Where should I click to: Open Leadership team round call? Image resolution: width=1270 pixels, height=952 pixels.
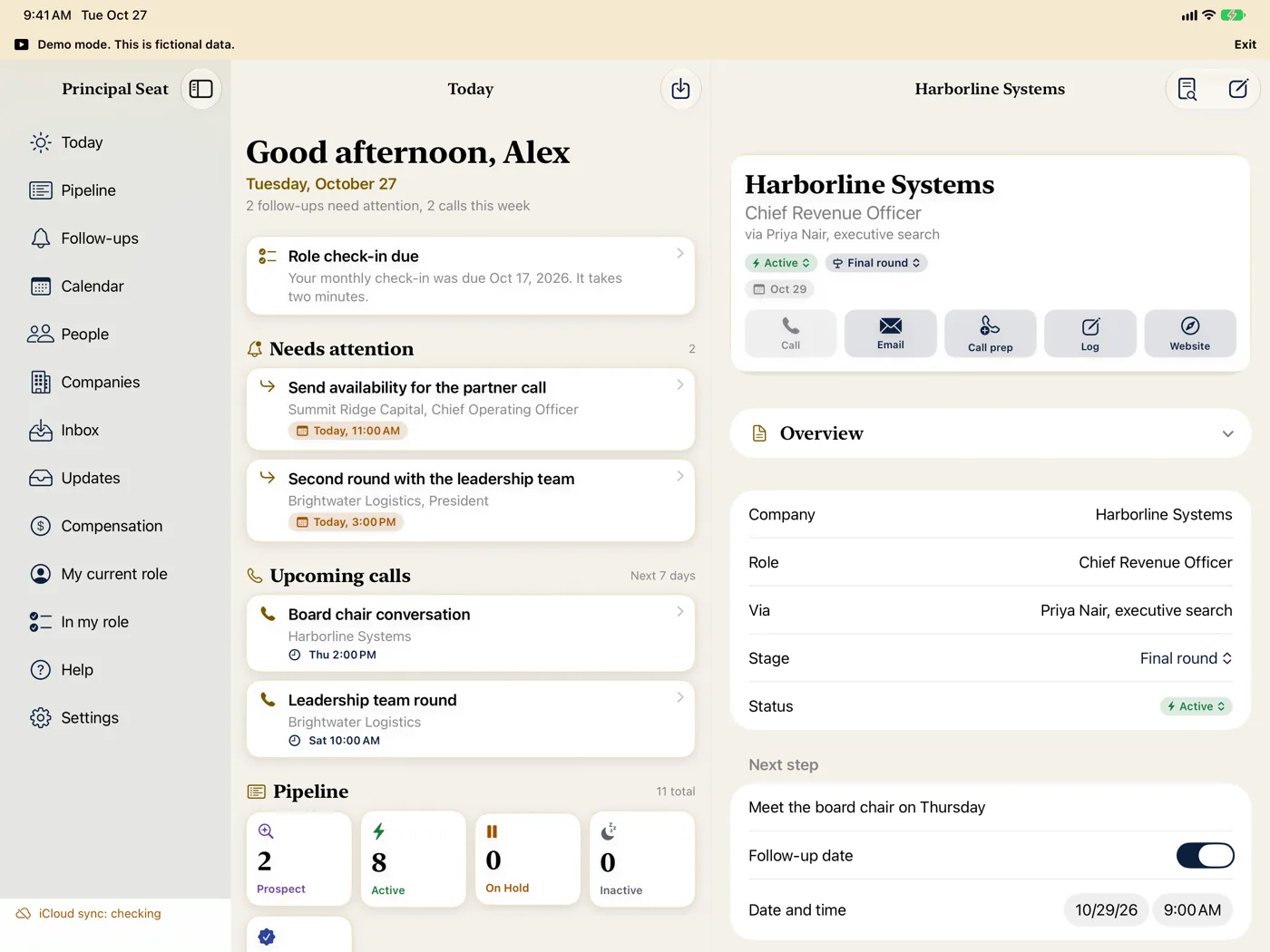point(471,720)
